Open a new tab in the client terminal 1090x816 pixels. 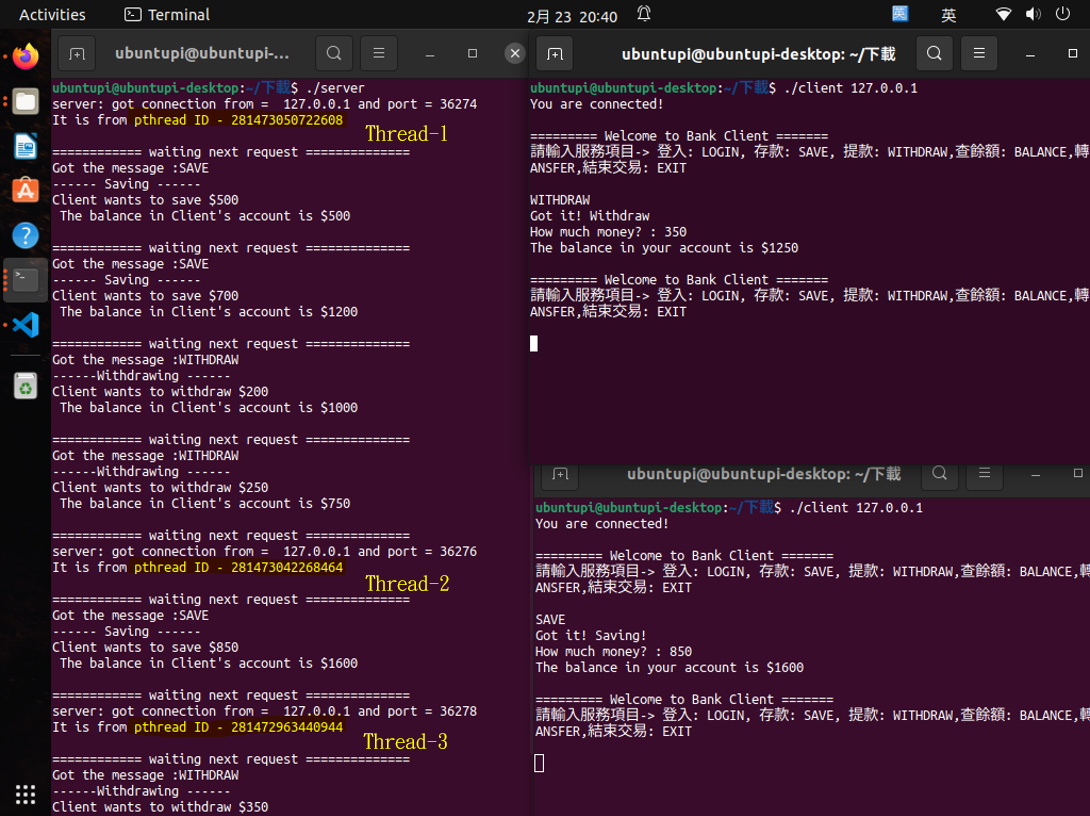click(558, 53)
